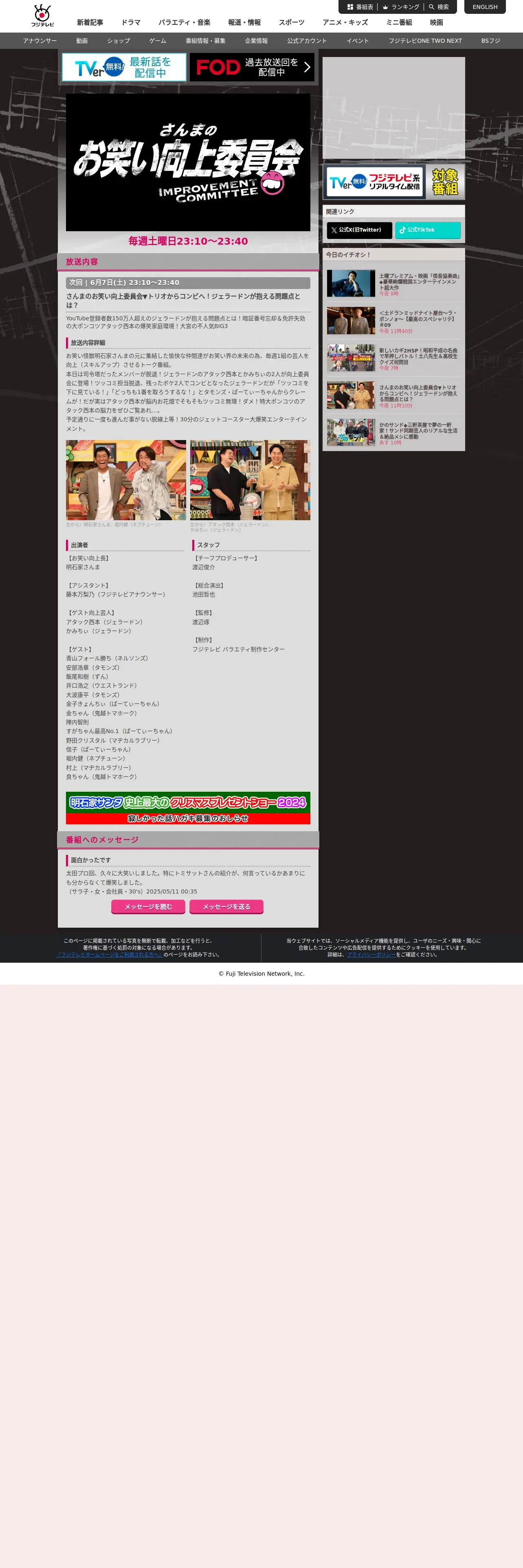Go to 公式アカウント sub-navigation link
Viewport: 523px width, 1568px height.
point(307,41)
